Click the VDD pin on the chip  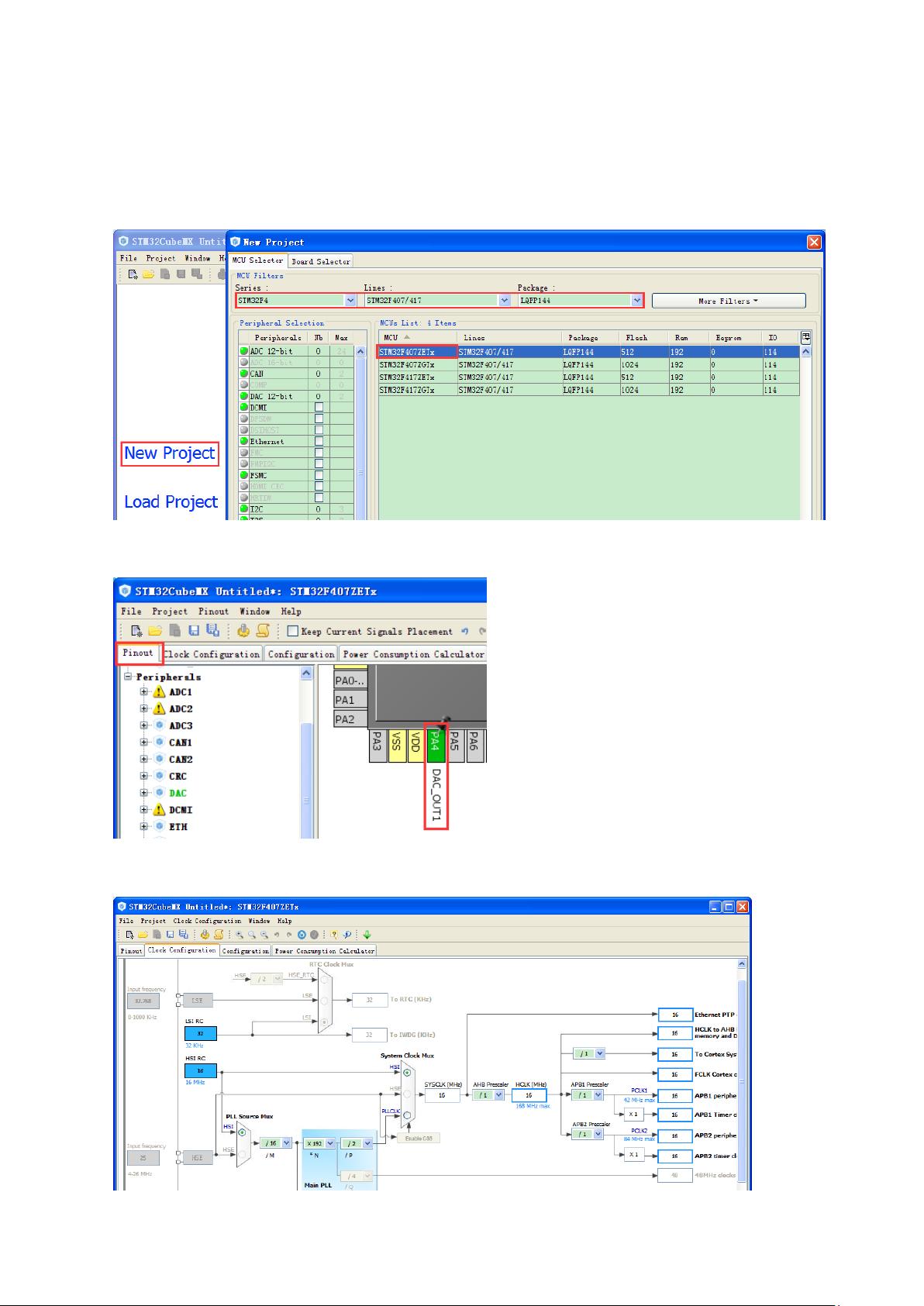click(x=415, y=744)
